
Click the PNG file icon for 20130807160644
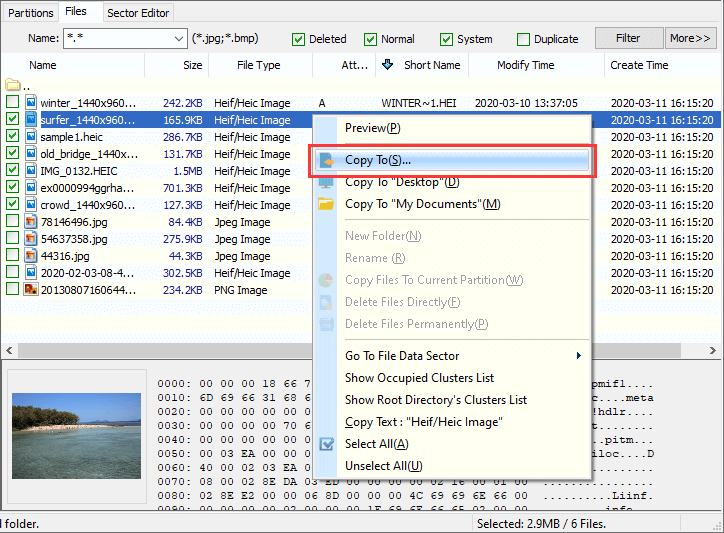(x=30, y=290)
